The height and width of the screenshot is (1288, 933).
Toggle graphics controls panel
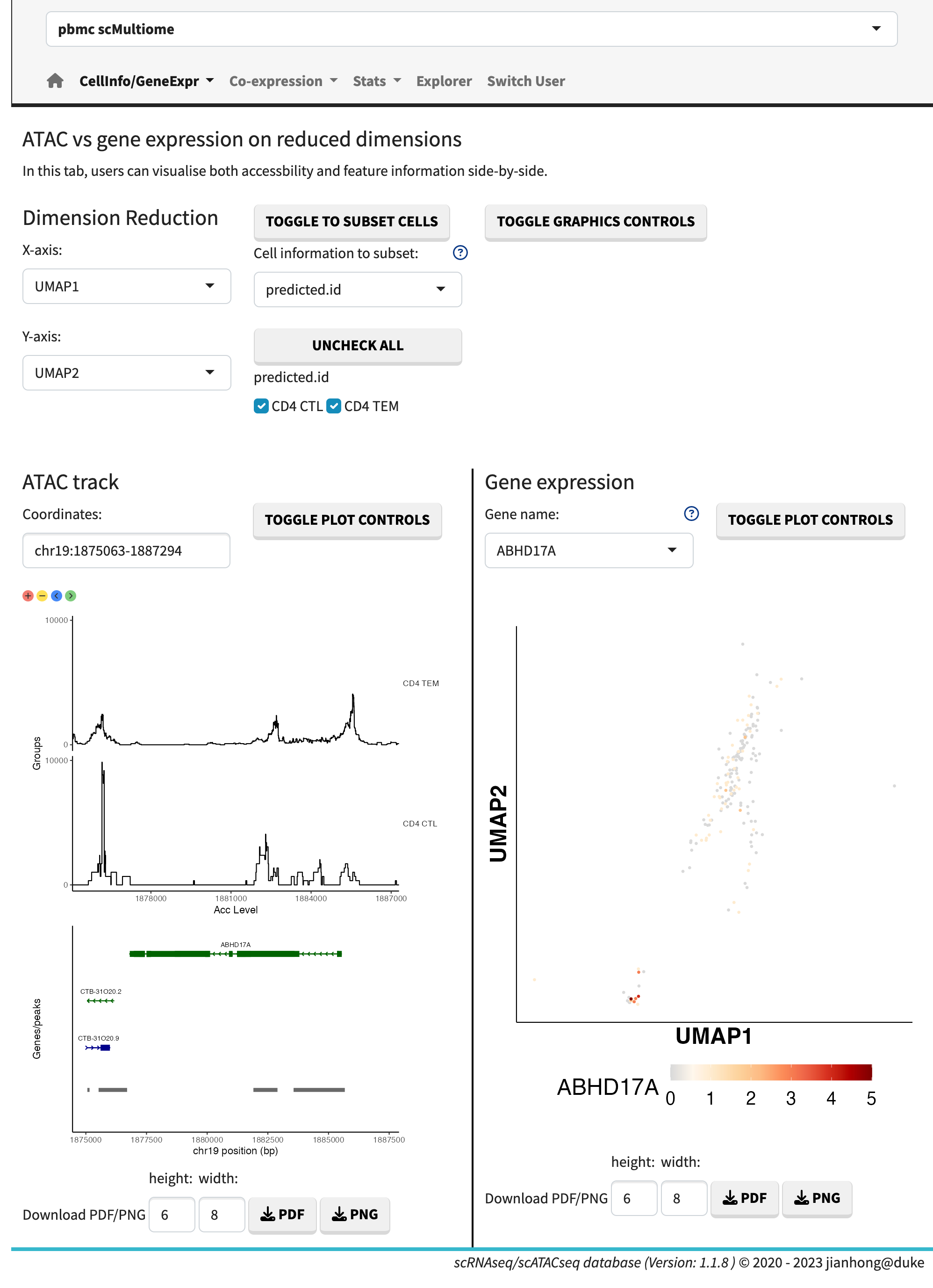pos(596,222)
